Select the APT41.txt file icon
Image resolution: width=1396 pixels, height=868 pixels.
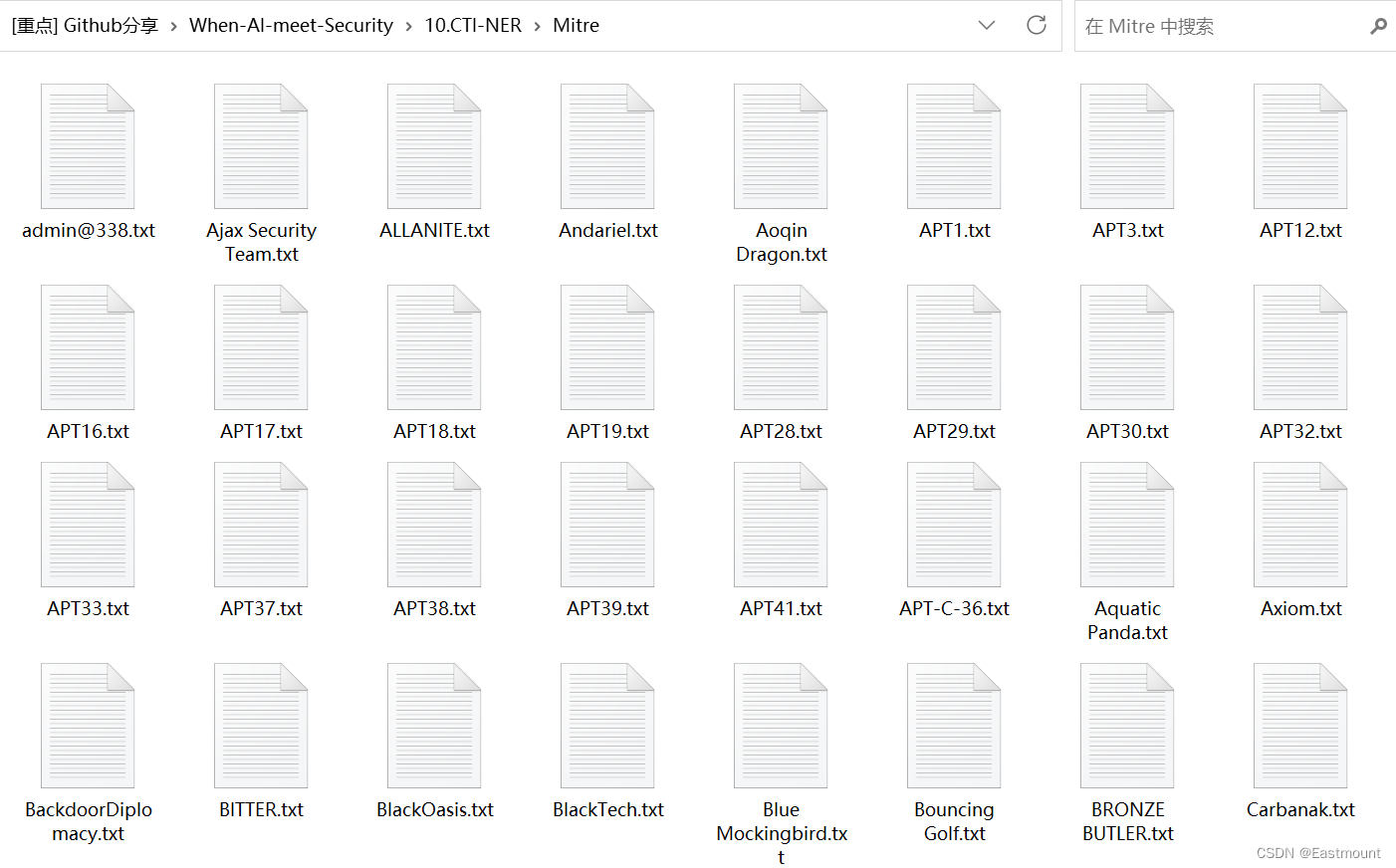click(781, 525)
